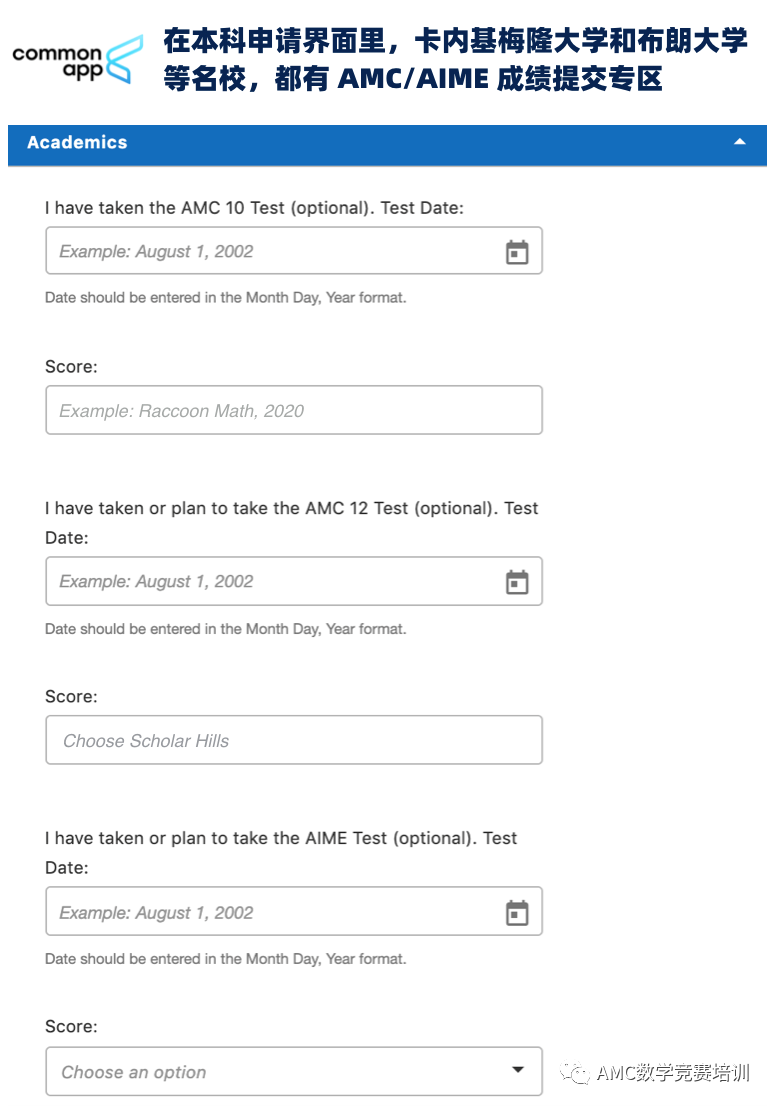Focus the AIME test date field
This screenshot has width=774, height=1106.
point(294,911)
